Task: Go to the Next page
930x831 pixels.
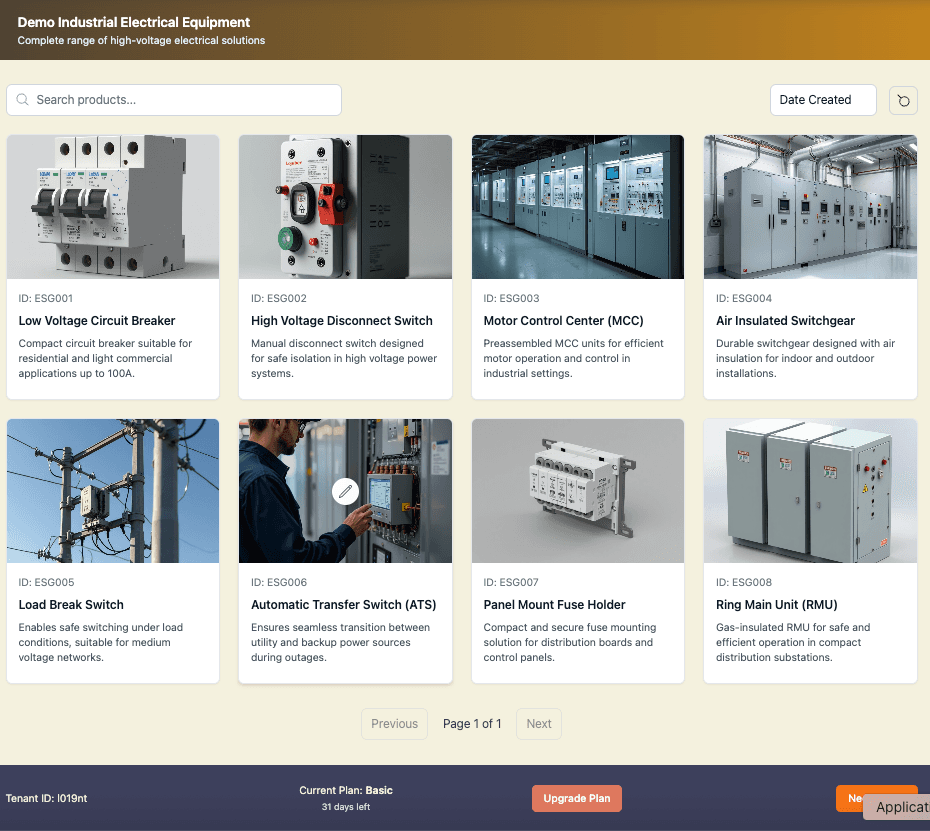Action: 538,724
